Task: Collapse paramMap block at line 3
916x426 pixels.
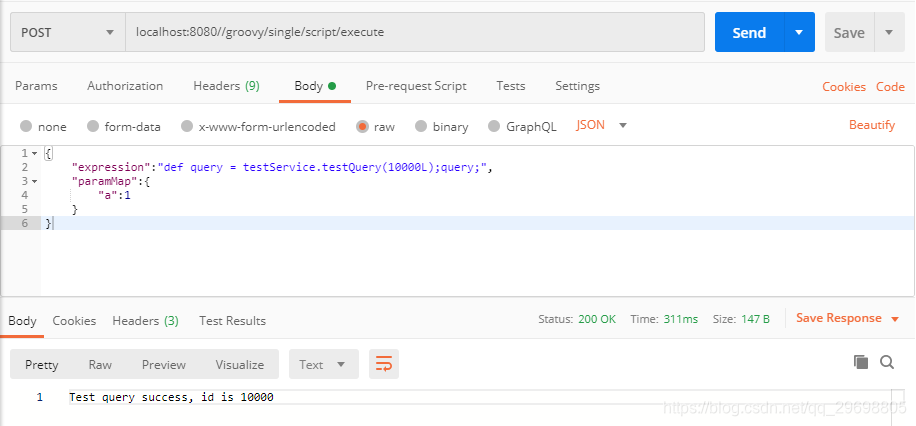Action: coord(34,181)
